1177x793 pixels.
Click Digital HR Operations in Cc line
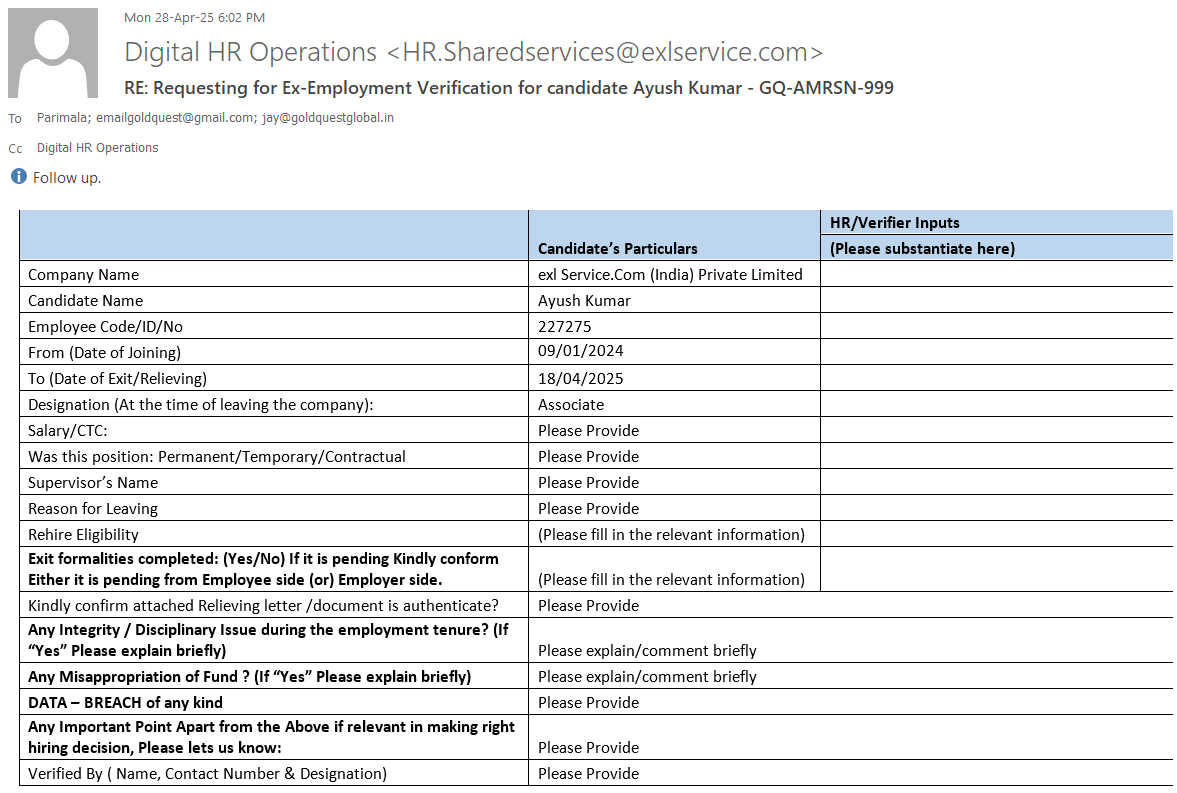pos(98,148)
